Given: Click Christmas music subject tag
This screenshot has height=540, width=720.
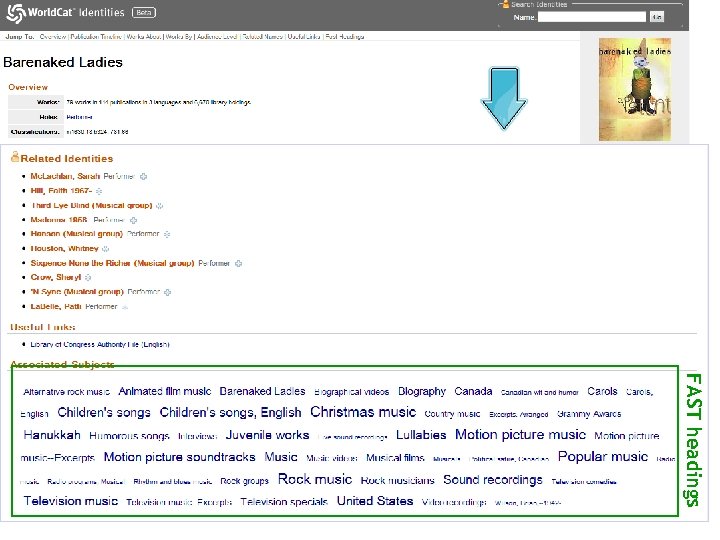Looking at the screenshot, I should coord(363,412).
